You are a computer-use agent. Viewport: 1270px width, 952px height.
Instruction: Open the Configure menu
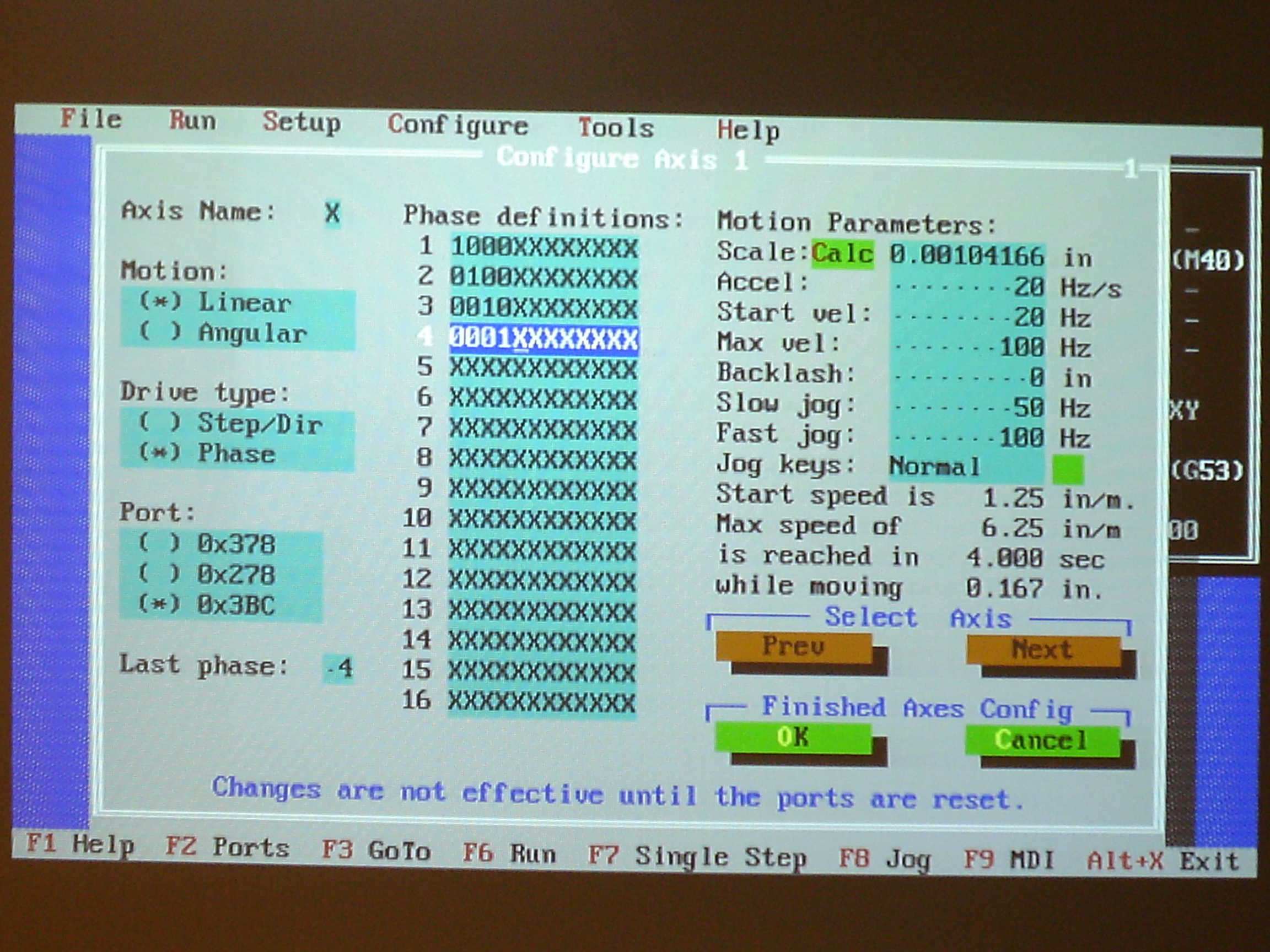click(457, 125)
